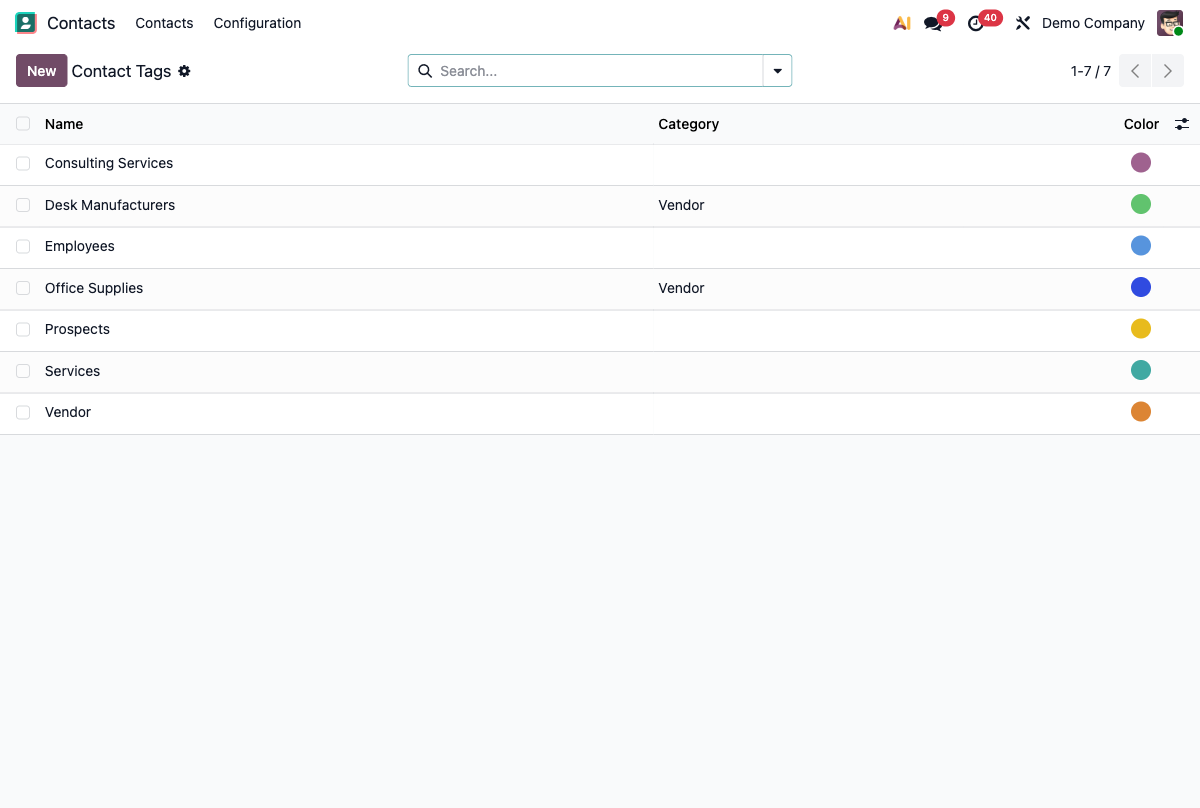Open the Demo Company switcher
The image size is (1200, 808).
click(x=1093, y=23)
